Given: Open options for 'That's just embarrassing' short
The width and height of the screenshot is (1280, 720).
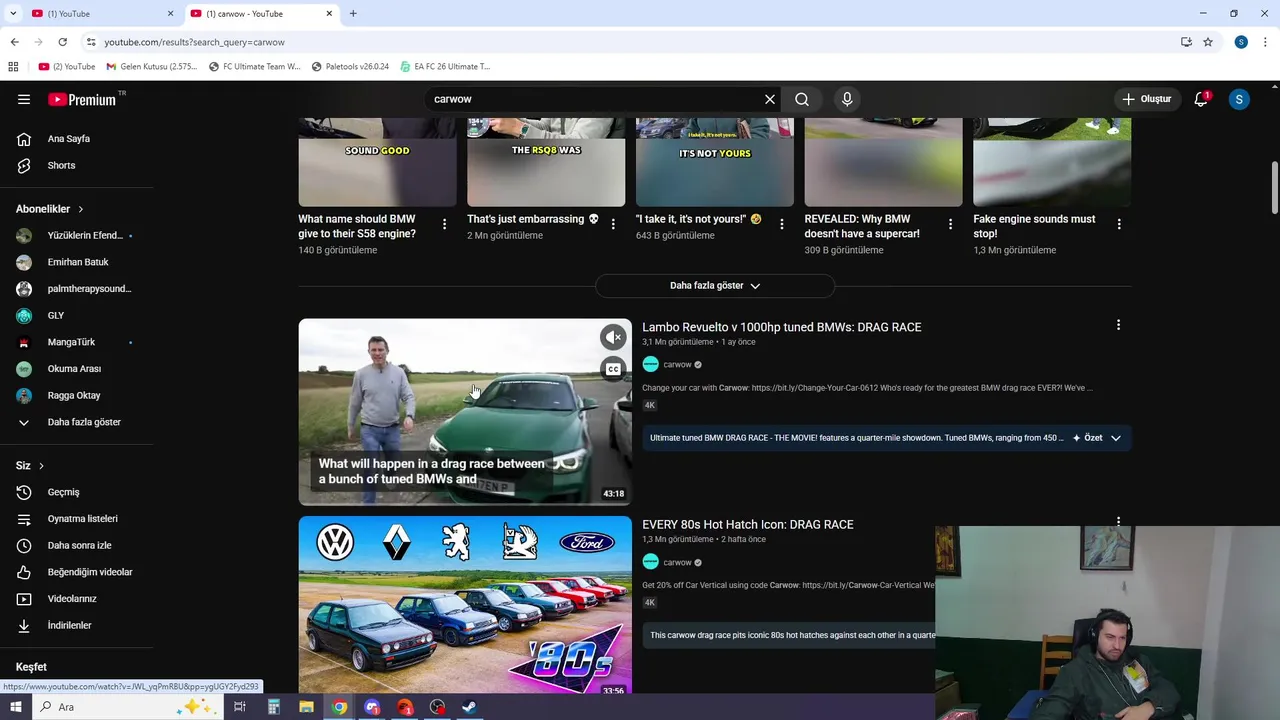Looking at the screenshot, I should 613,225.
